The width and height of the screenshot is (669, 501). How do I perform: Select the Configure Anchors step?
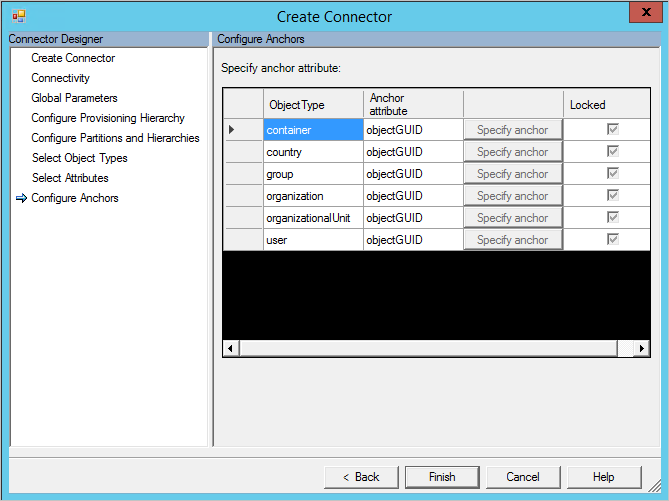click(75, 198)
